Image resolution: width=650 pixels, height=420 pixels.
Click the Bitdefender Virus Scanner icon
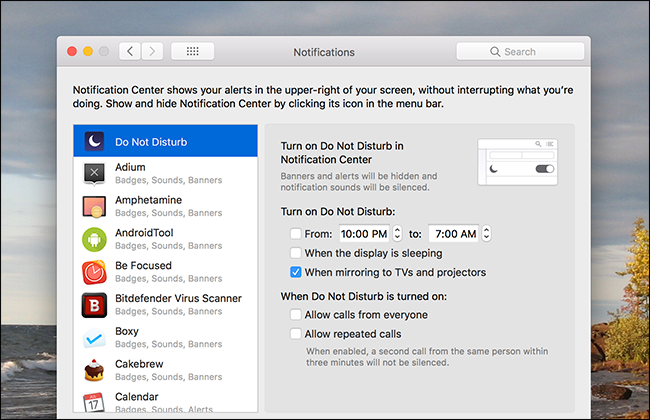click(x=94, y=305)
